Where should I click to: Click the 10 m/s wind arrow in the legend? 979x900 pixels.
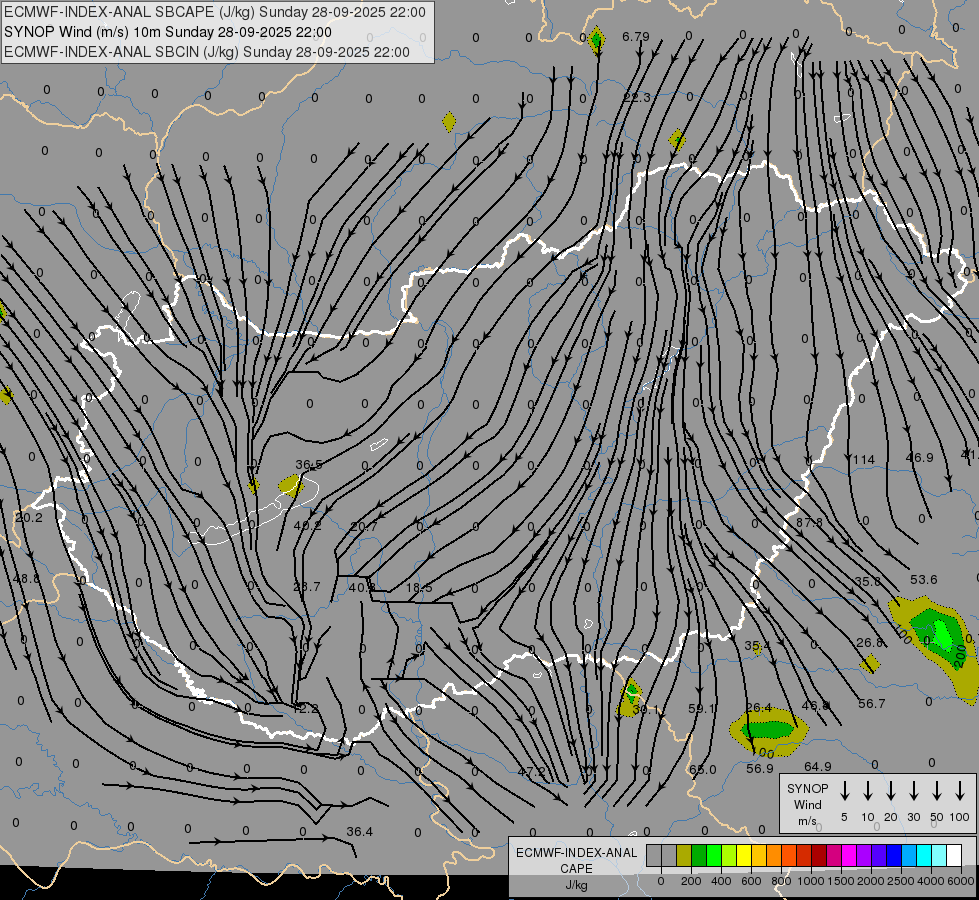click(x=868, y=791)
